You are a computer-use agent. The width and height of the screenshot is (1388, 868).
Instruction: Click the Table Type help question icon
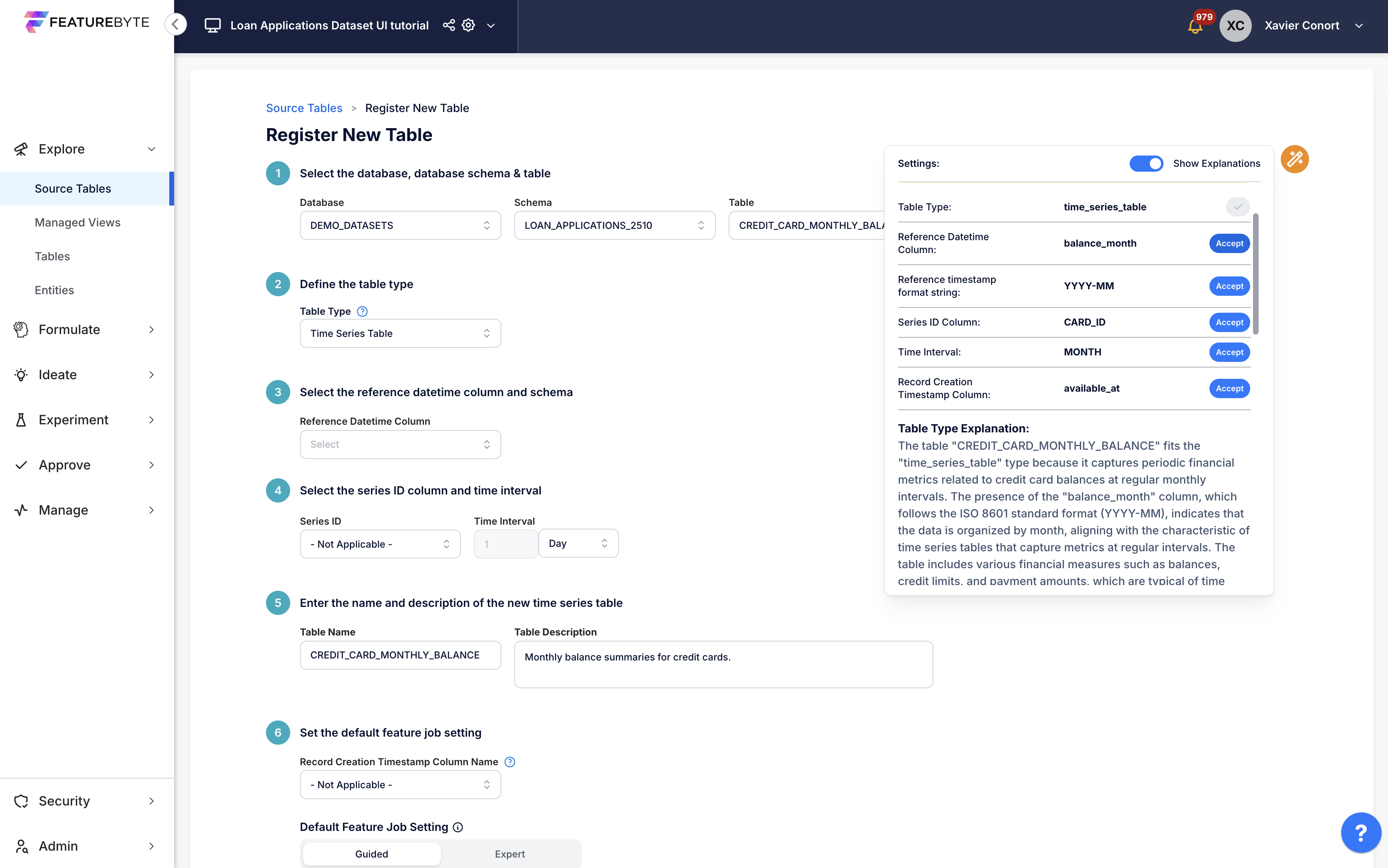(x=362, y=311)
